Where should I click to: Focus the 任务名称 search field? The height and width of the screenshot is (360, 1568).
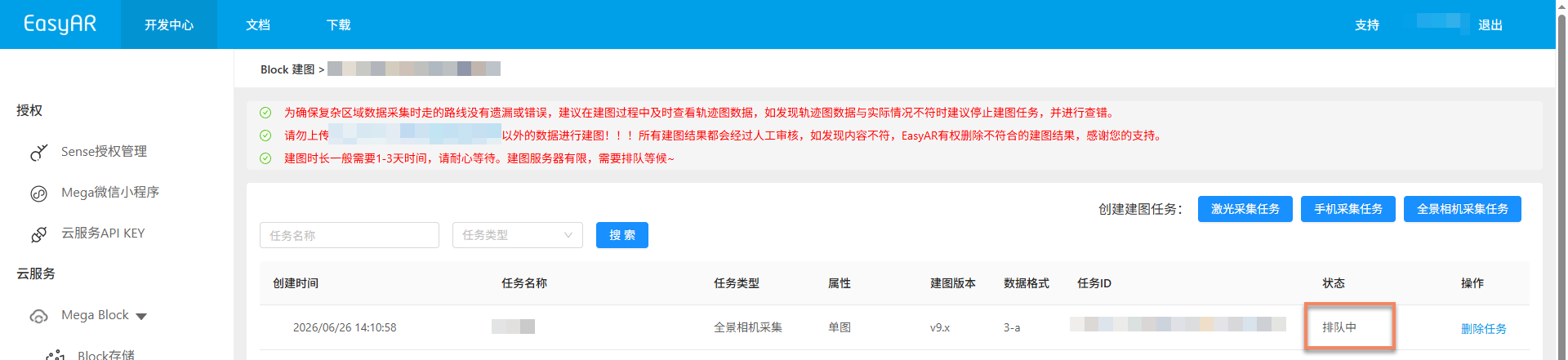coord(350,235)
